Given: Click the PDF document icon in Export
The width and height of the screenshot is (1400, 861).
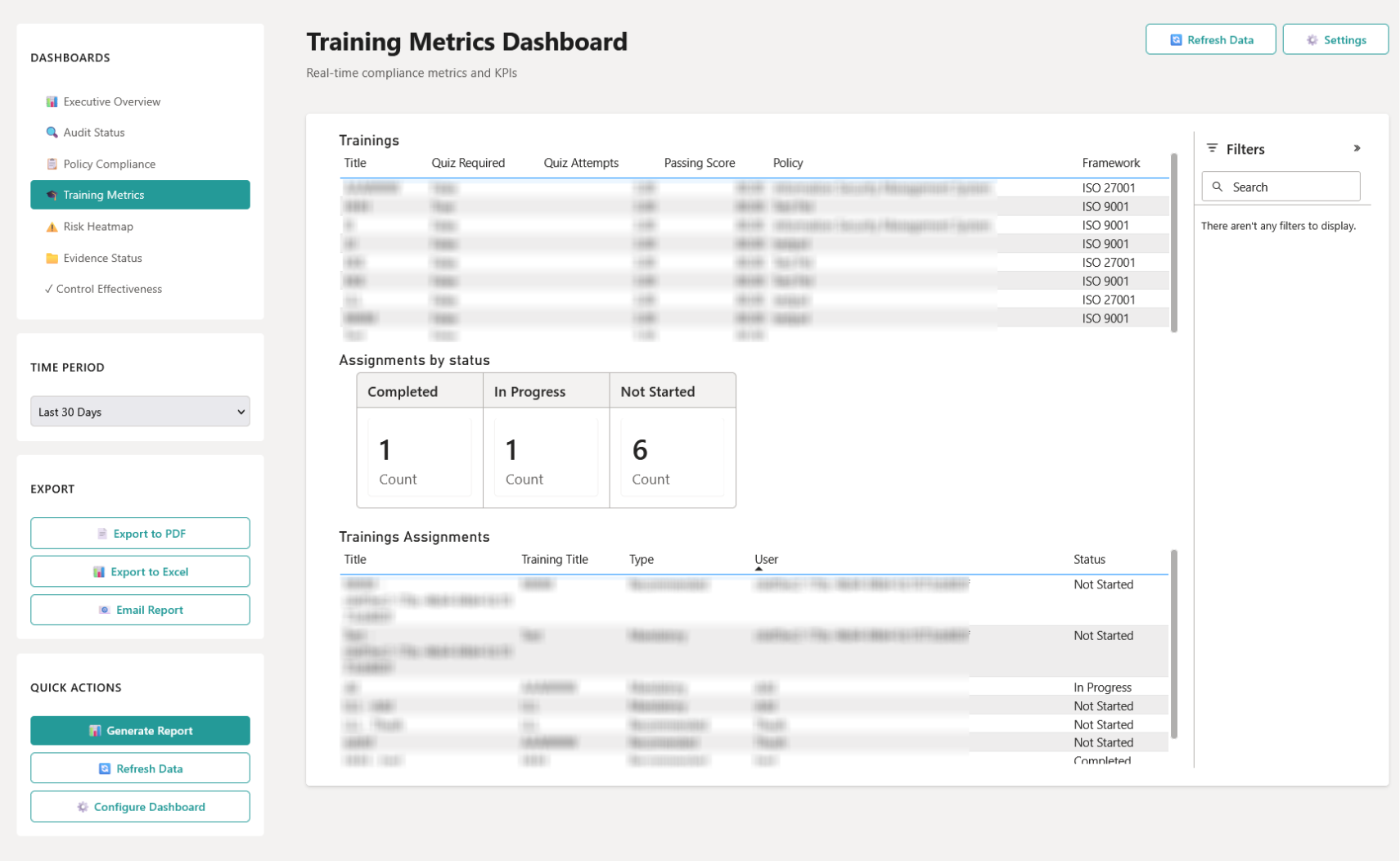Looking at the screenshot, I should 102,534.
